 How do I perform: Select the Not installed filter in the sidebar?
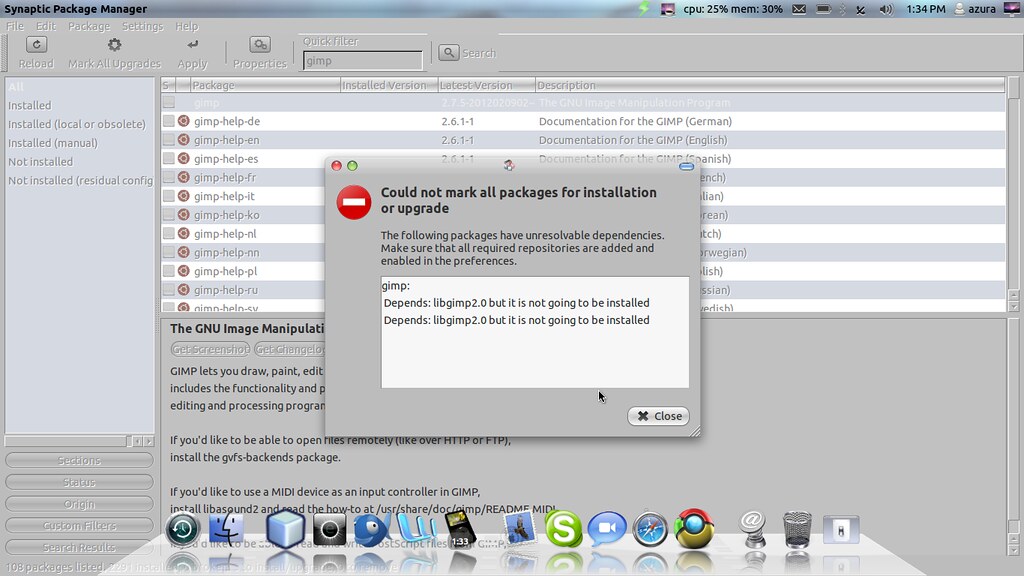coord(41,162)
